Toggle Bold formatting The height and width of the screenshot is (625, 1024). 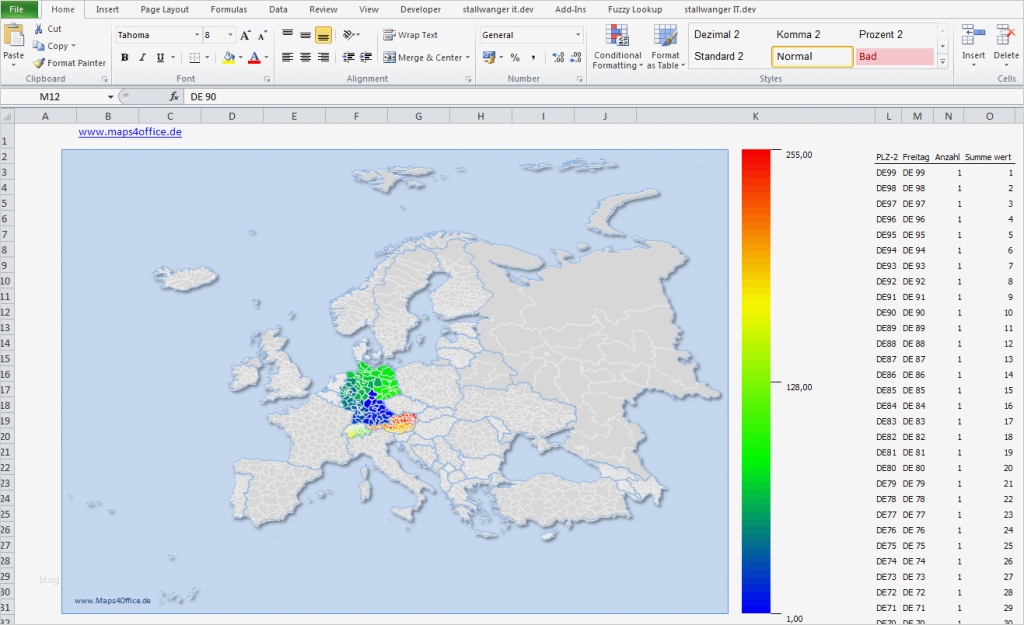[x=125, y=58]
